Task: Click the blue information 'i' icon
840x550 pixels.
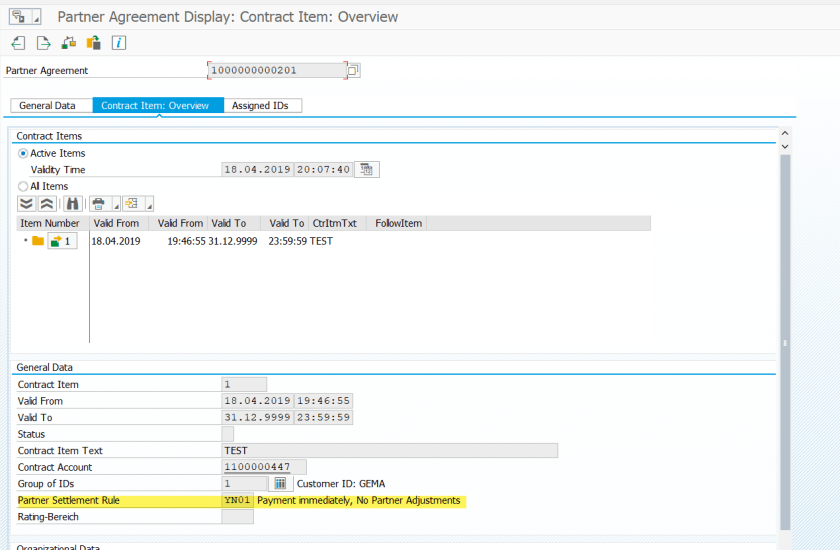Action: [119, 43]
